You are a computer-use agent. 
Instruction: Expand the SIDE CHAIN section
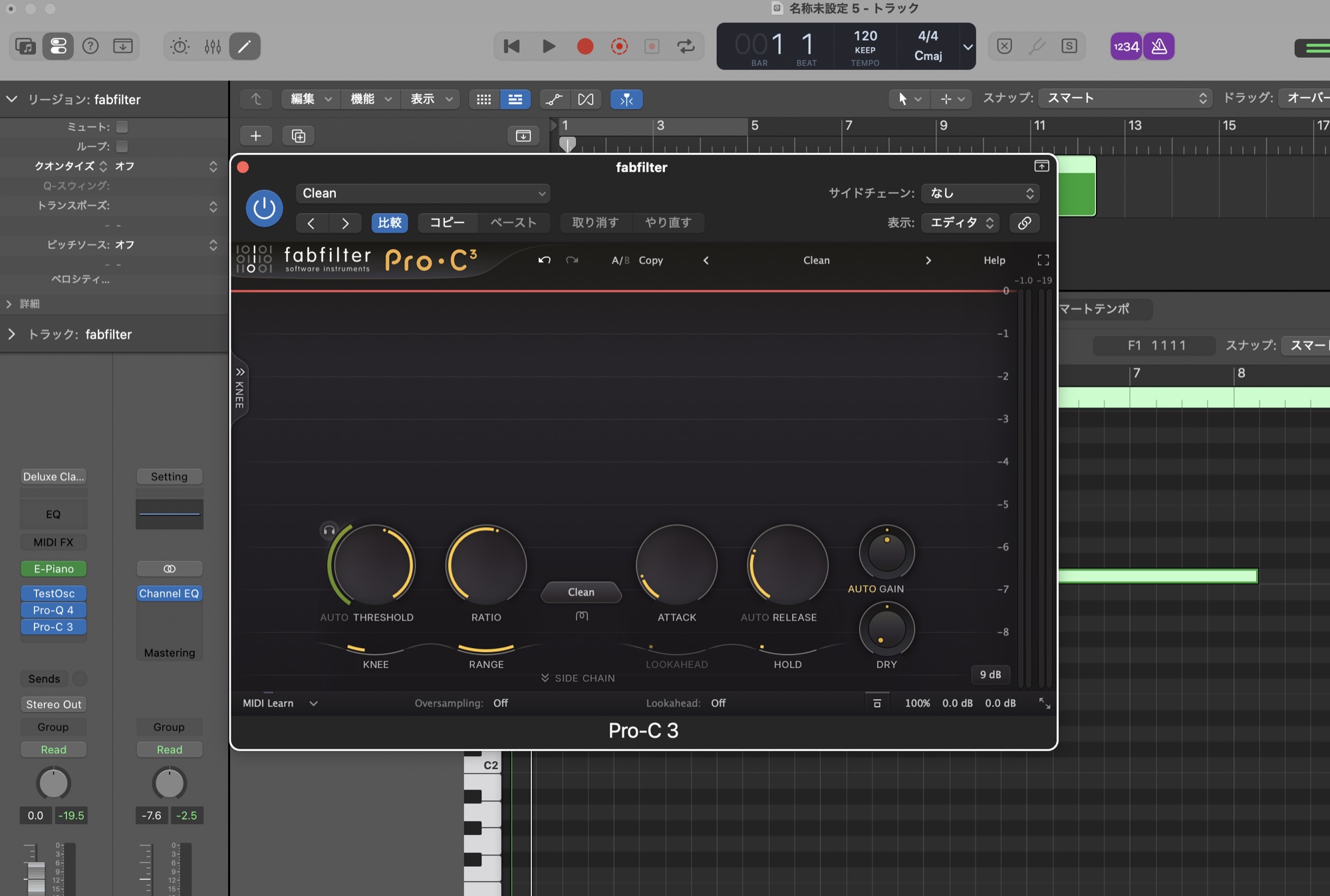(578, 678)
